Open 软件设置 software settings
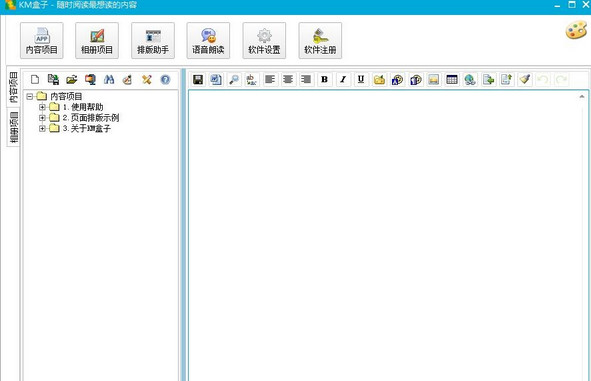The height and width of the screenshot is (381, 591). coord(264,40)
